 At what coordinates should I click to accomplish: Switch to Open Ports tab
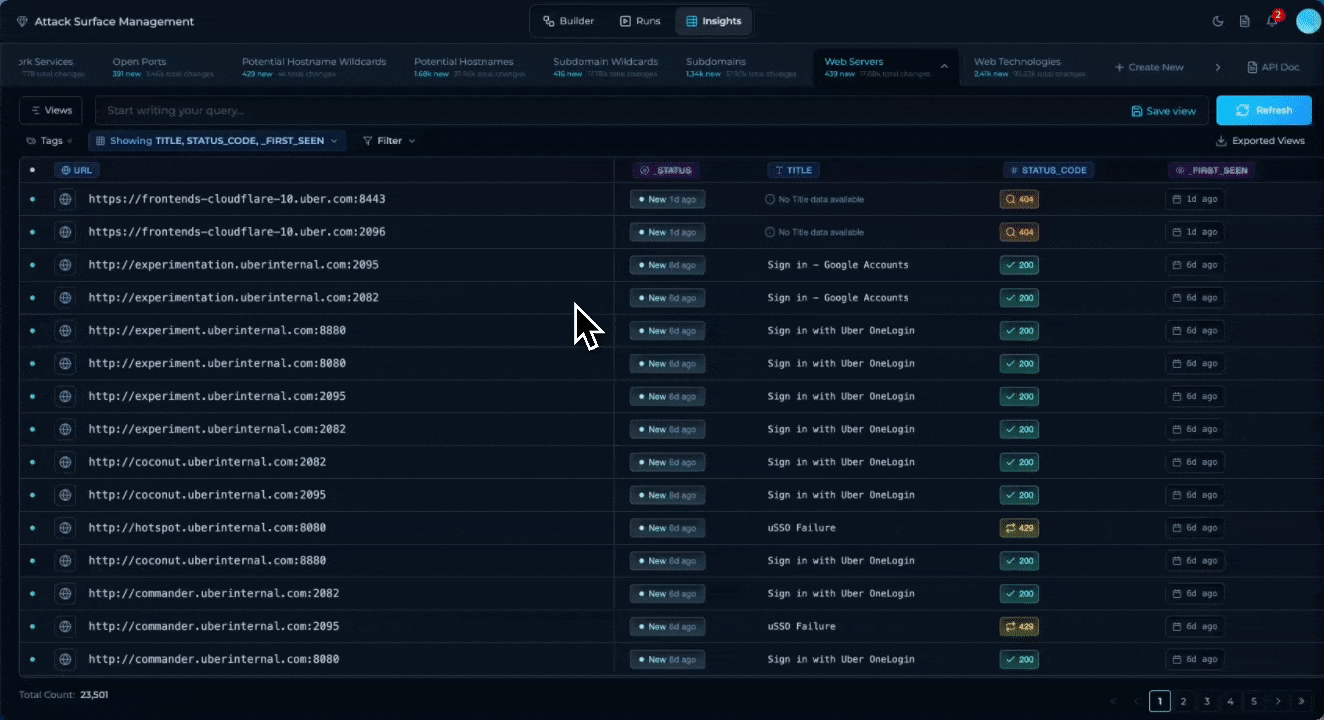pyautogui.click(x=162, y=67)
